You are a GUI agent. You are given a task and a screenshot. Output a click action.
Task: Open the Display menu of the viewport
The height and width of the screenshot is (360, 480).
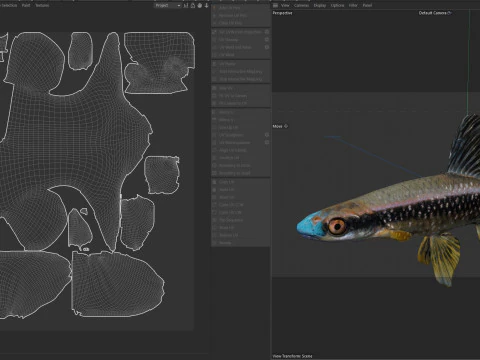pos(319,5)
